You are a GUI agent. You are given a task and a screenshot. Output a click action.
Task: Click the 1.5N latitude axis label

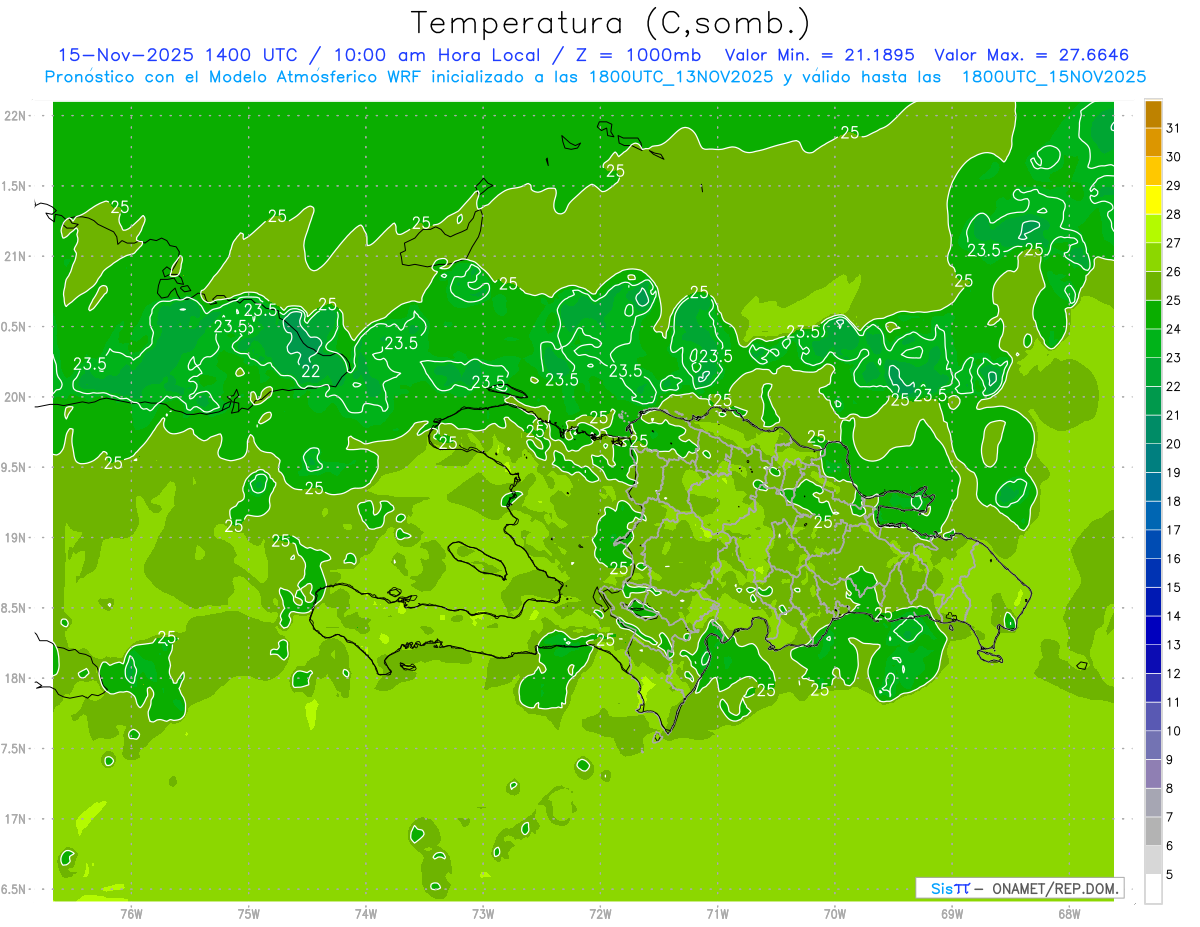click(15, 186)
